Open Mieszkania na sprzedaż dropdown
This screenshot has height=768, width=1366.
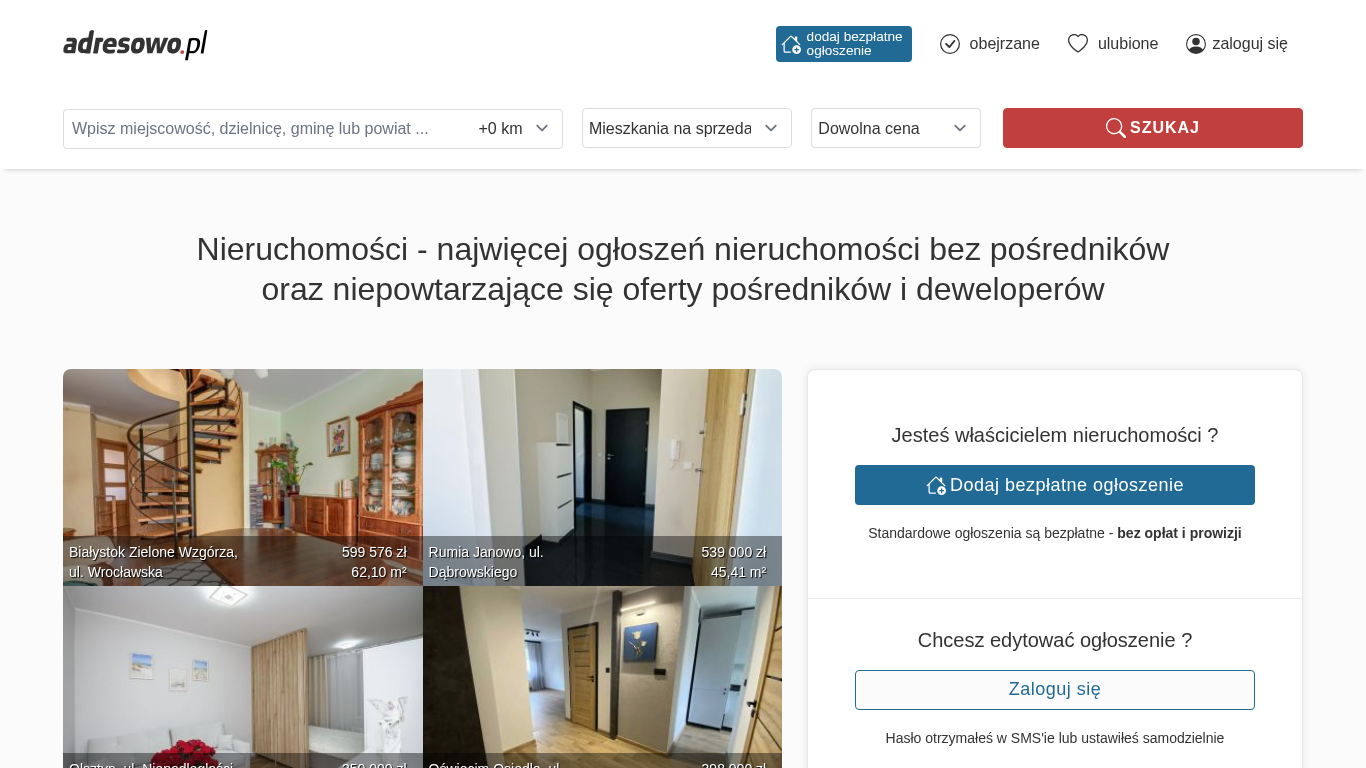[x=687, y=128]
